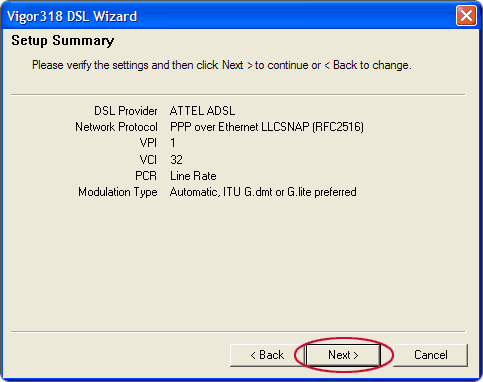Select the Setup Summary heading

coord(63,41)
